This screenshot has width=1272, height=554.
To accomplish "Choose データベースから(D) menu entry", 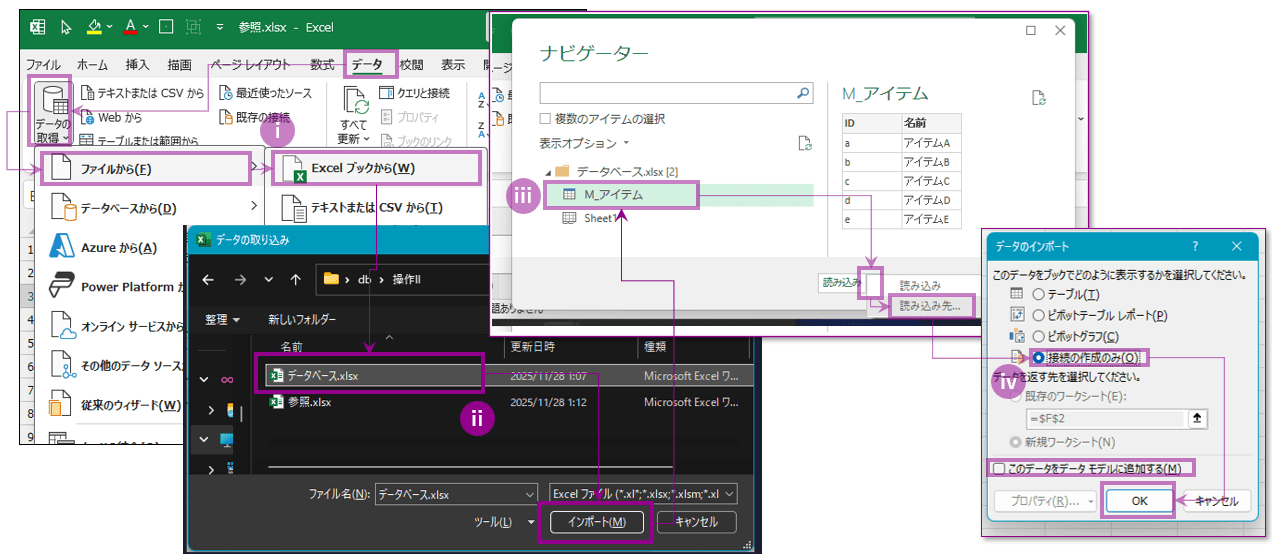I will (x=150, y=208).
